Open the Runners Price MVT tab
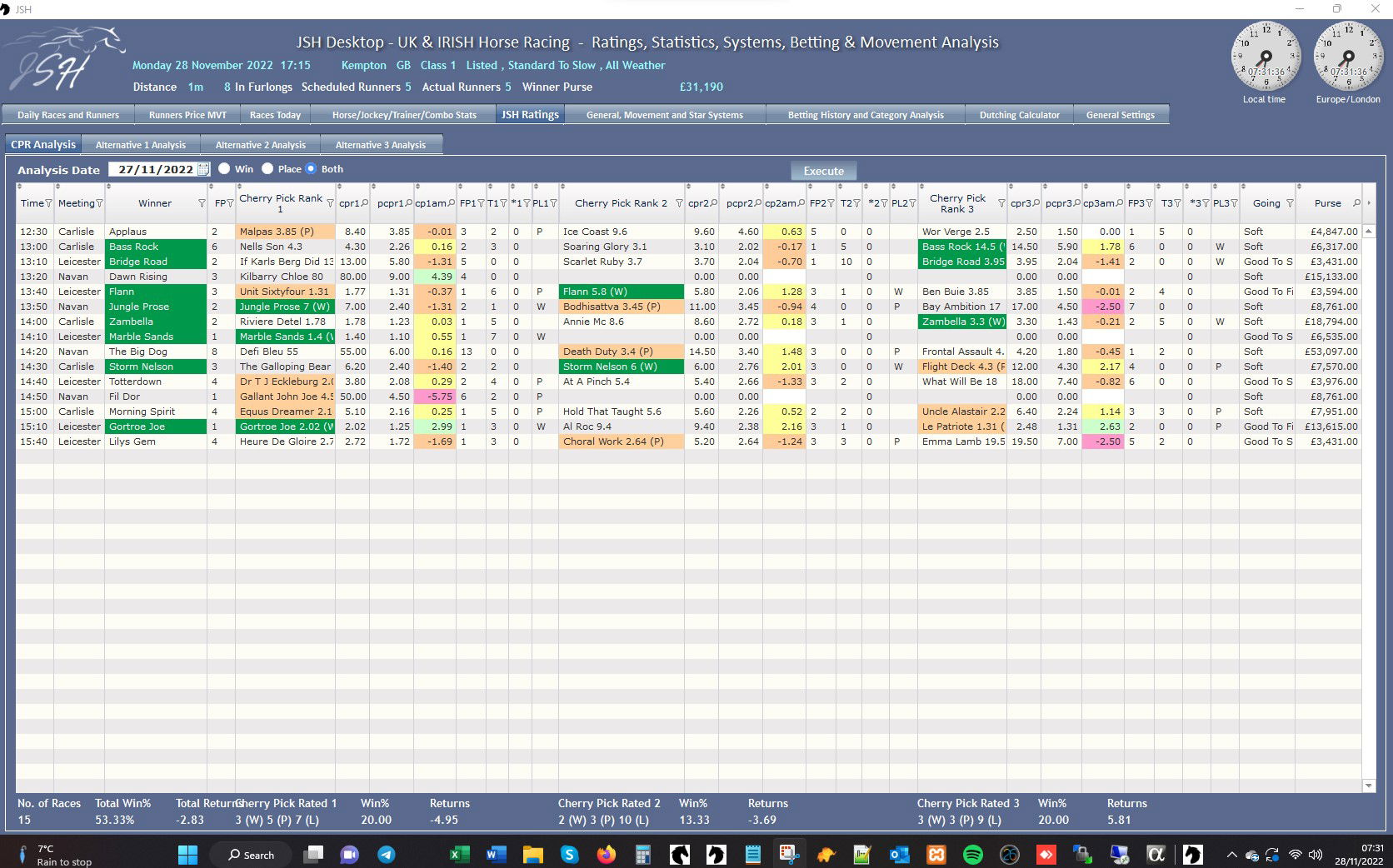 [187, 115]
